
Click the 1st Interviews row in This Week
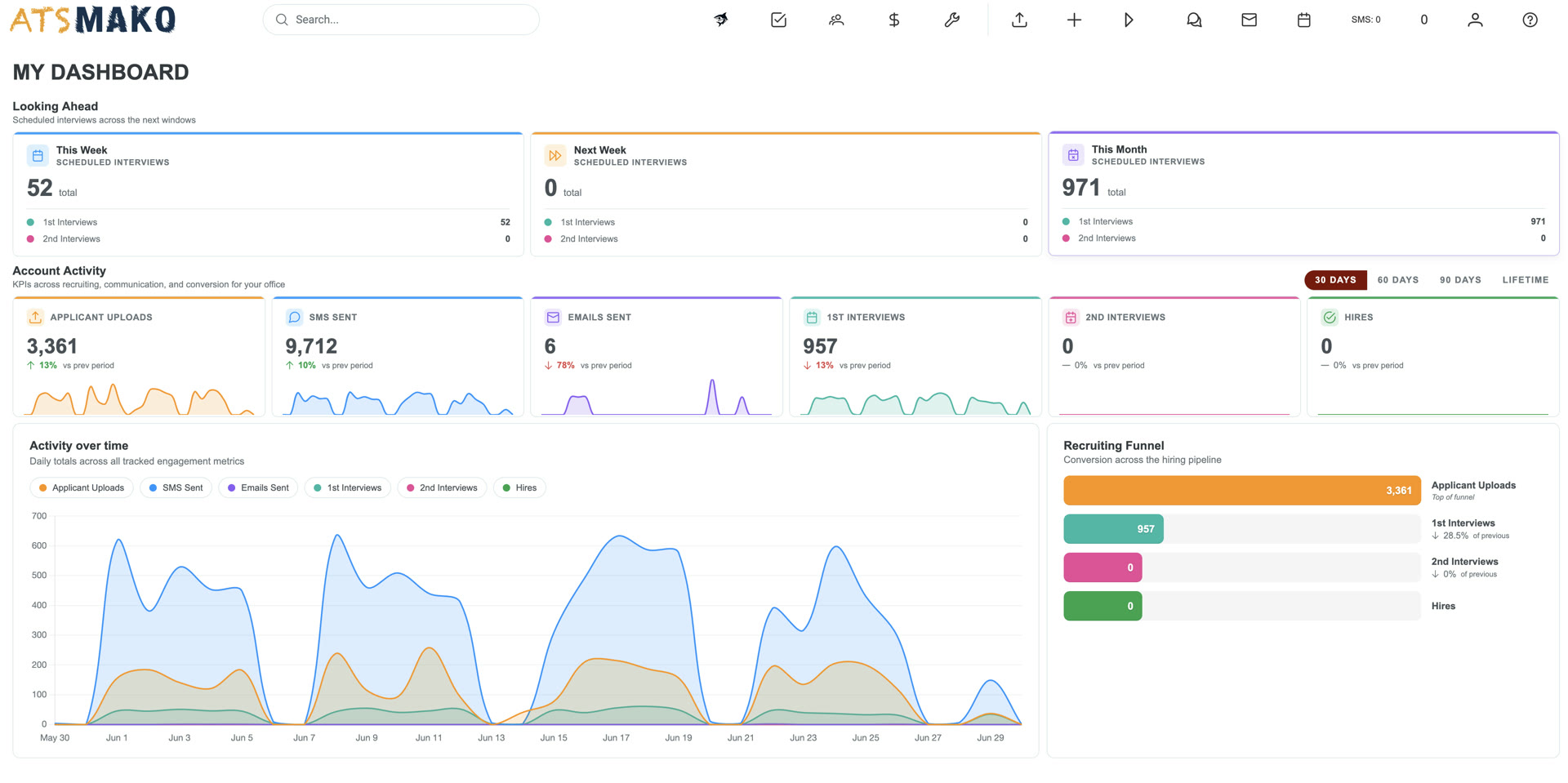tap(268, 222)
